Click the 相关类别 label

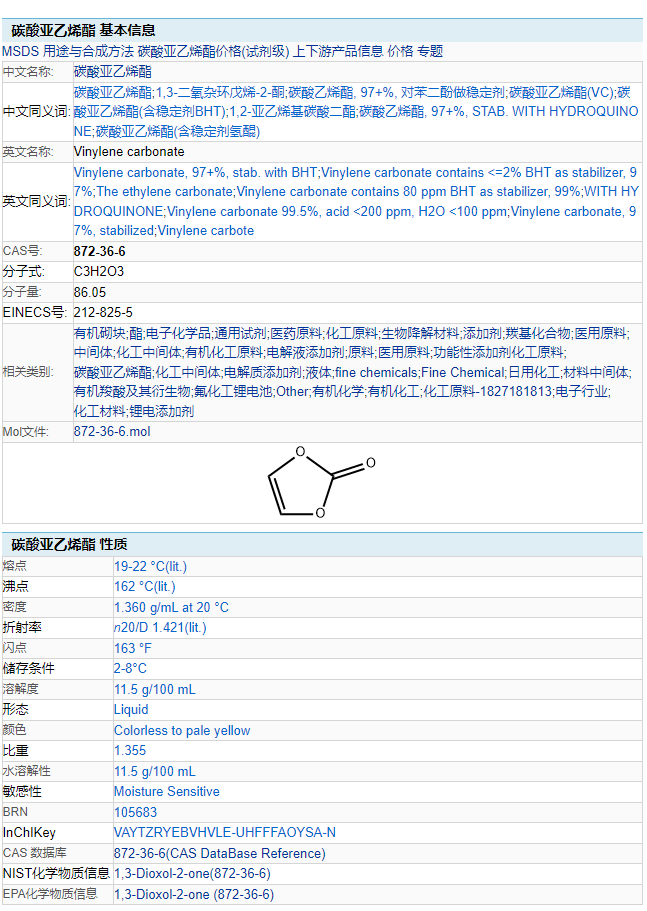28,372
